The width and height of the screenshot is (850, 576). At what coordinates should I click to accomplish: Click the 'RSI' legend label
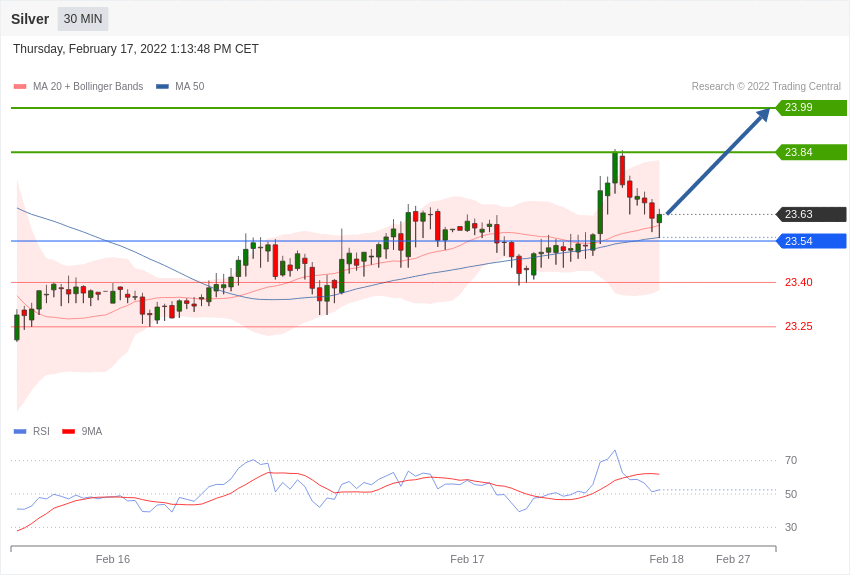[41, 431]
